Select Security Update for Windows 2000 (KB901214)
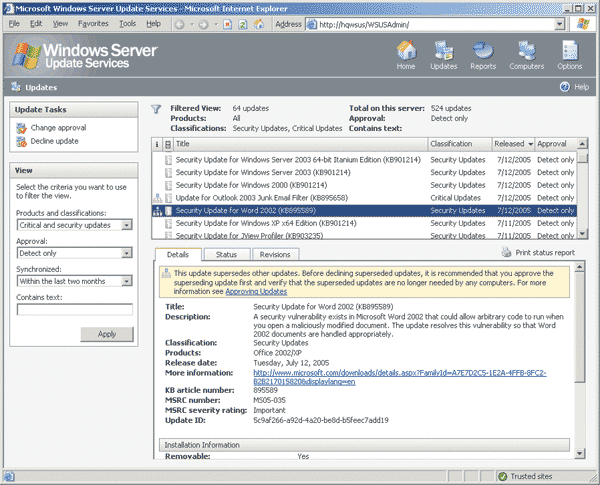 [364, 185]
